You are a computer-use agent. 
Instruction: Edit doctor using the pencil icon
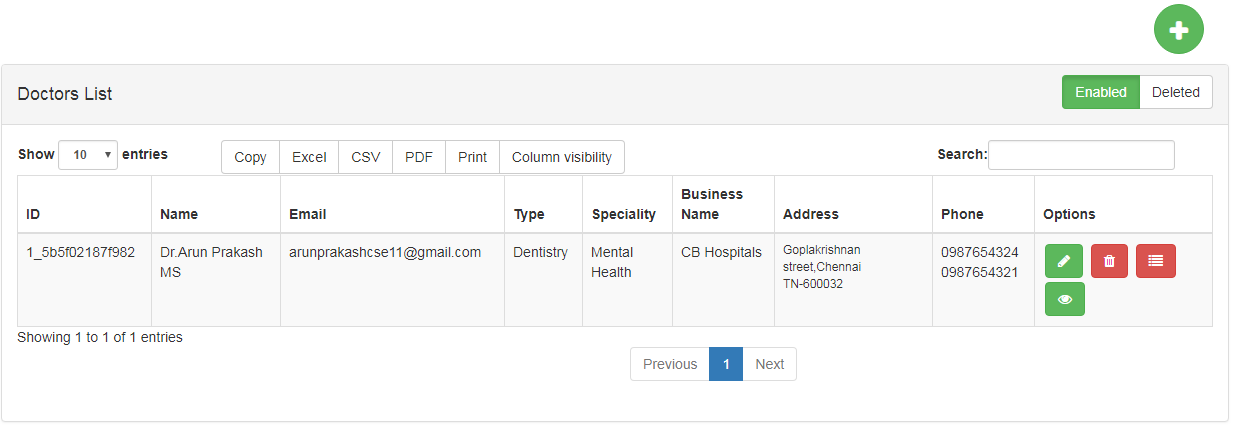pyautogui.click(x=1063, y=261)
